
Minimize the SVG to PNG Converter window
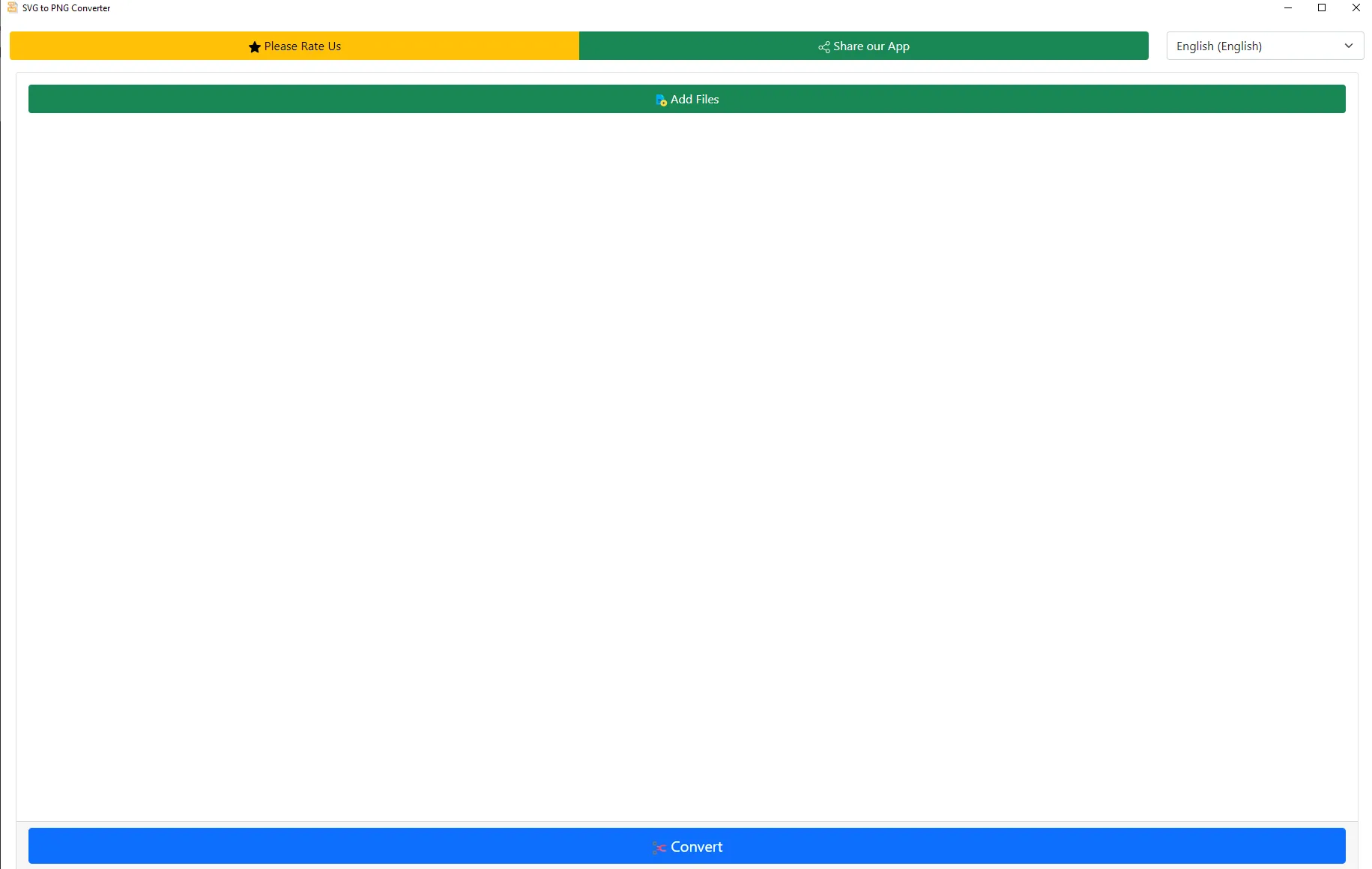(x=1288, y=7)
